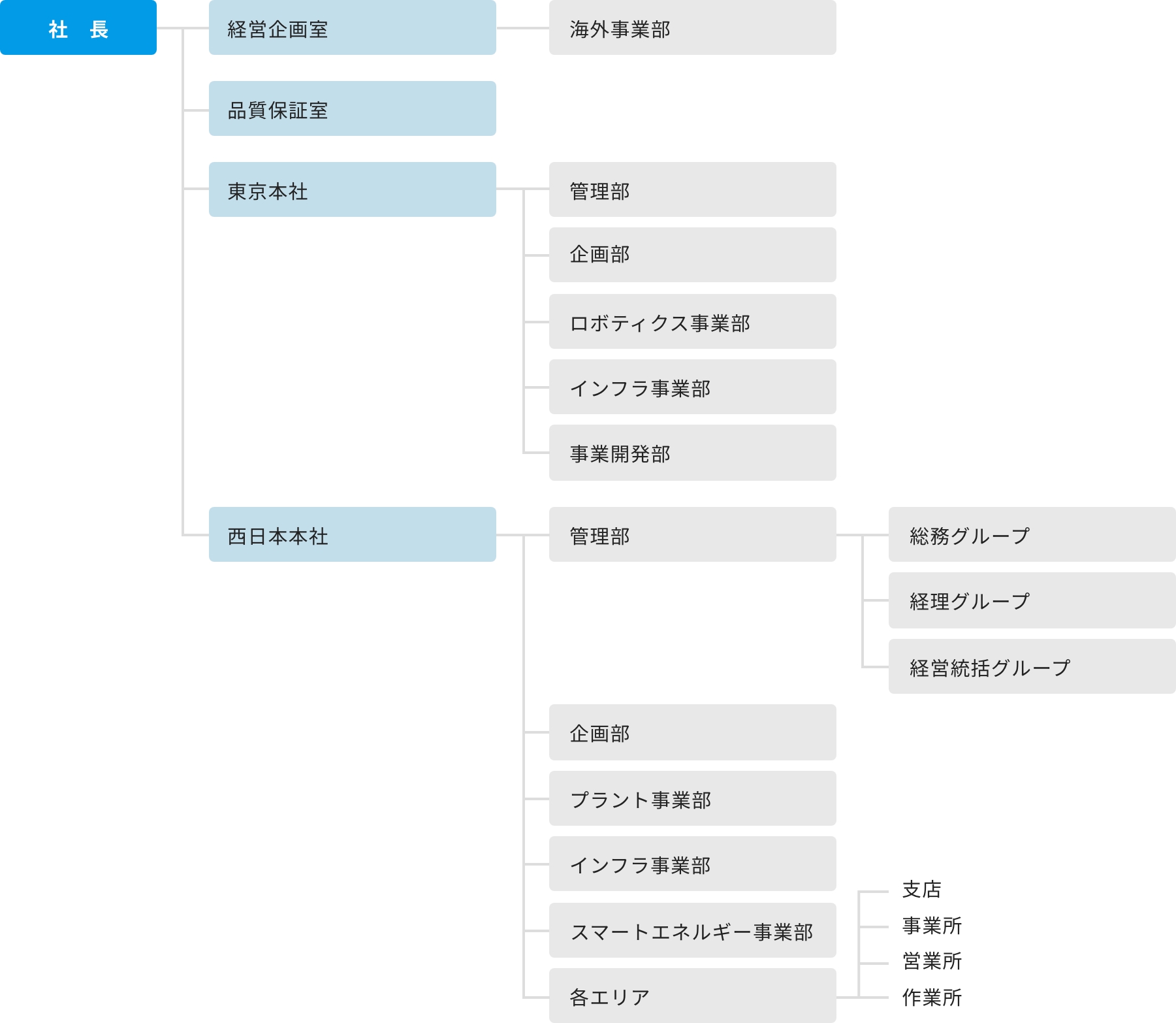The width and height of the screenshot is (1176, 1023).
Task: Select 管理部 under 西日本本社
Action: (x=692, y=535)
